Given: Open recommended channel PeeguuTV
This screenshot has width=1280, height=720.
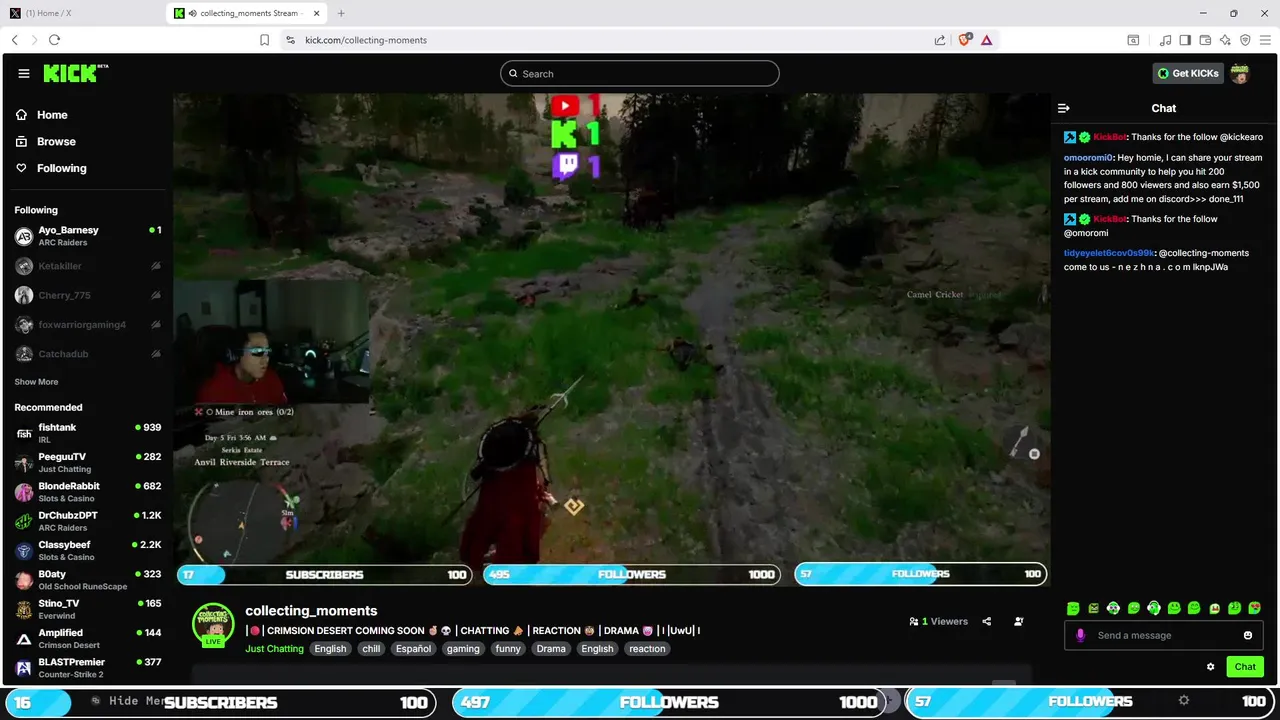Looking at the screenshot, I should pos(87,462).
